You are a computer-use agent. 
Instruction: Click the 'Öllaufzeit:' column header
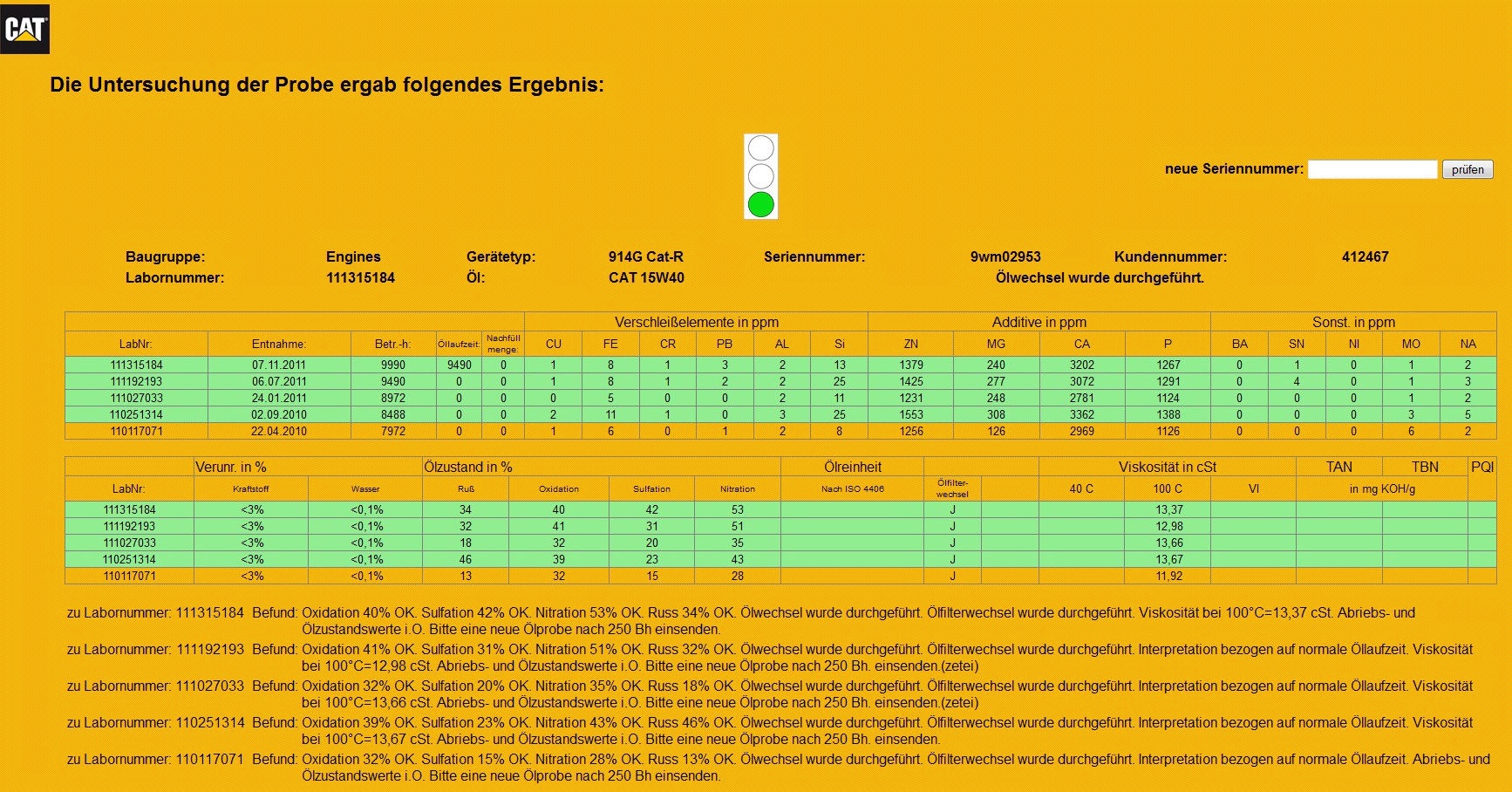click(459, 344)
